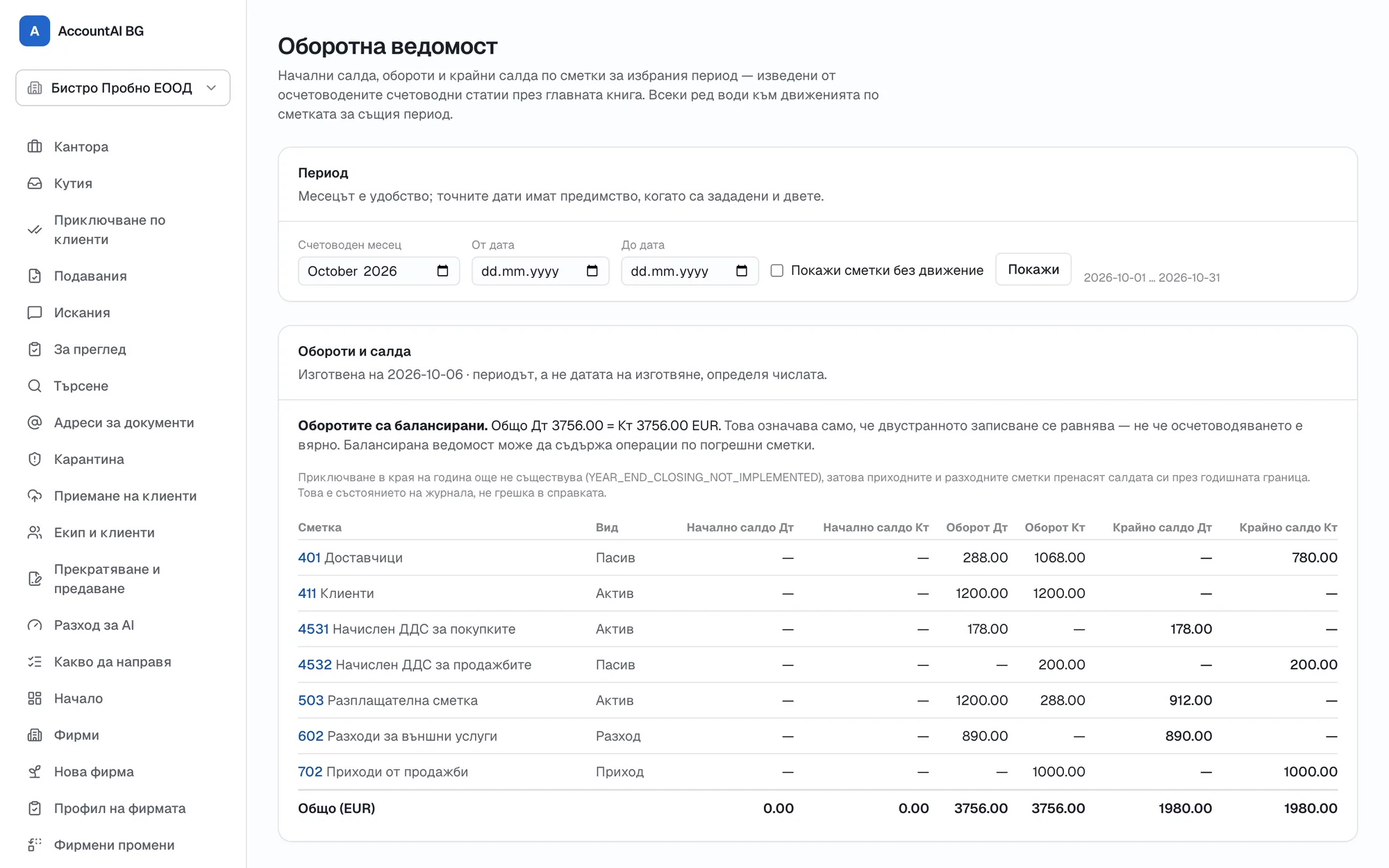Enable Покажи сметки без движение checkbox
Screen dimensions: 1389x868
[x=777, y=270]
